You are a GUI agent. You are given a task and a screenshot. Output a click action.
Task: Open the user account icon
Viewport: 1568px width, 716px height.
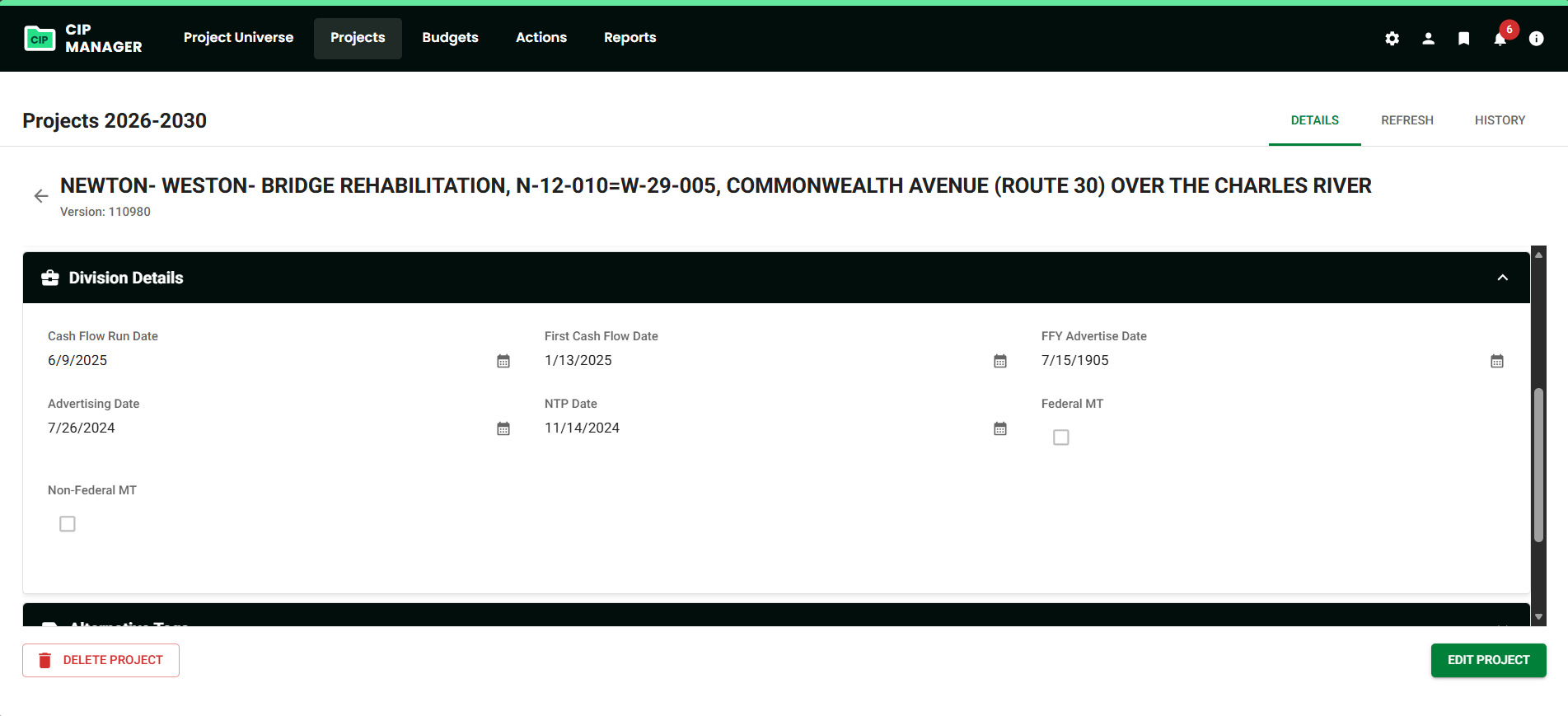[x=1428, y=39]
